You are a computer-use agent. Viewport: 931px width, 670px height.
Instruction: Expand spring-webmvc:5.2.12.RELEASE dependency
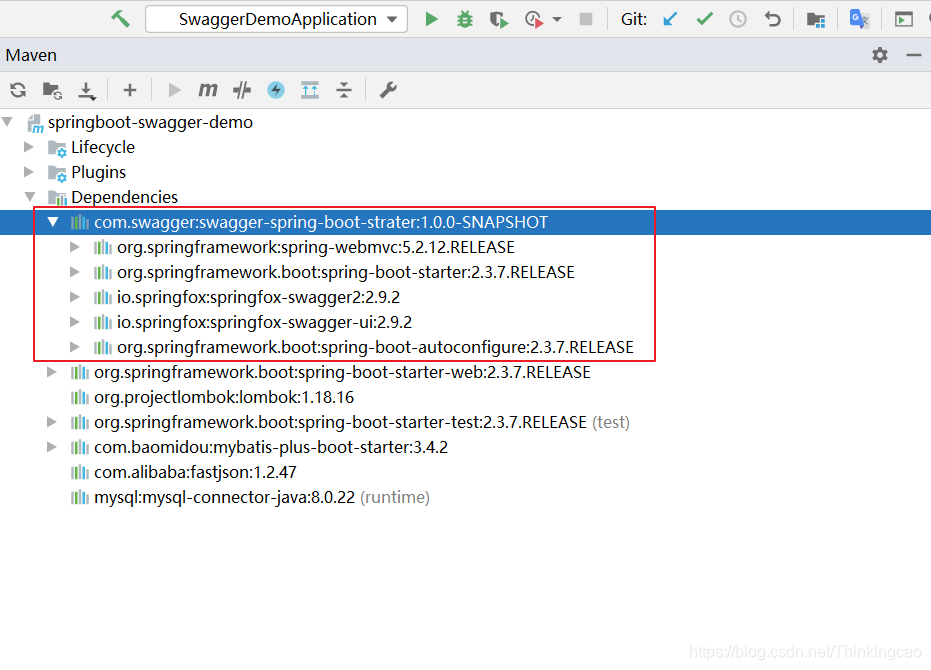pyautogui.click(x=75, y=246)
